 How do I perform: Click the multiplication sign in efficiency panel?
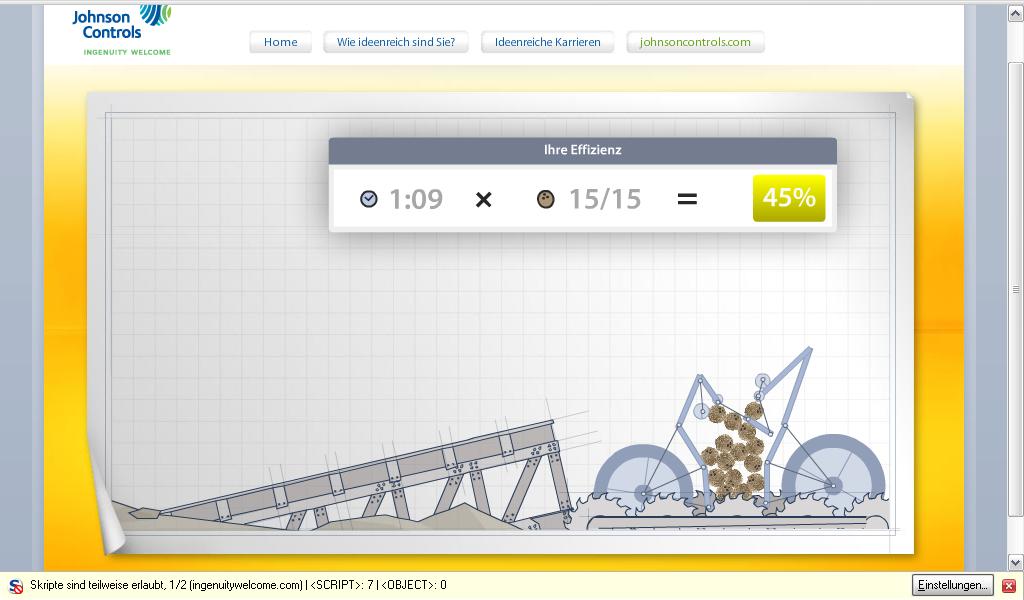[483, 199]
